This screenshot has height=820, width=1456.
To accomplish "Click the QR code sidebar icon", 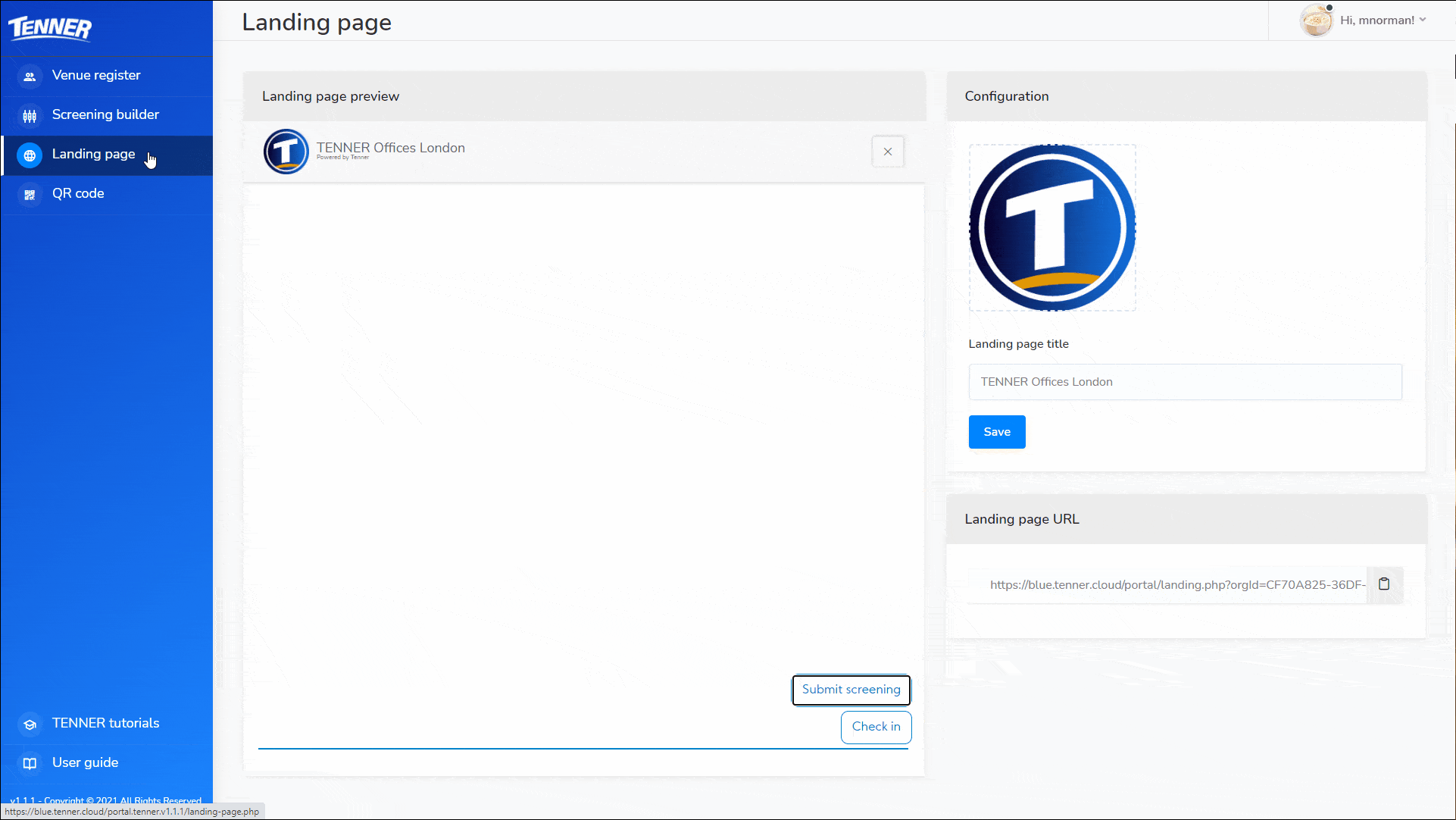I will 30,195.
